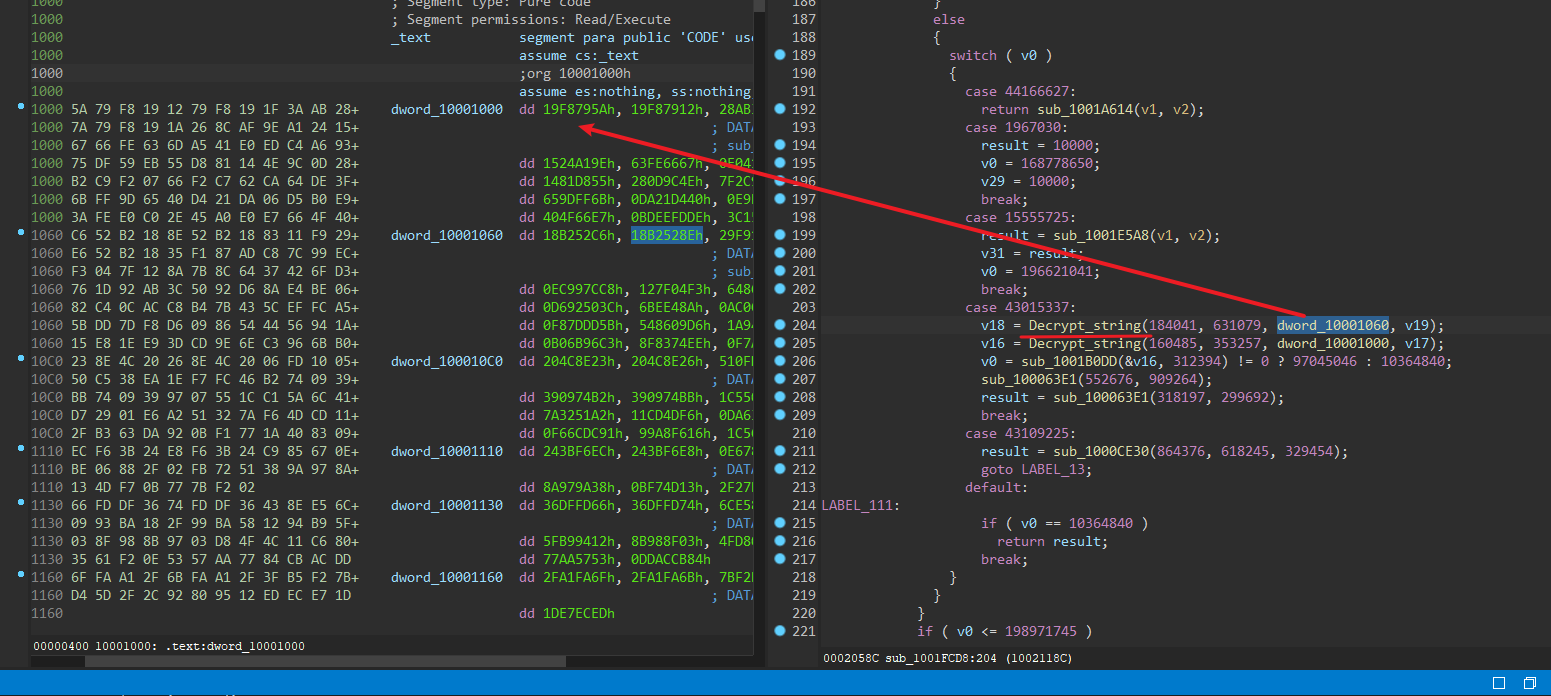Toggle breakpoint dot on pseudocode line 221

(x=780, y=631)
